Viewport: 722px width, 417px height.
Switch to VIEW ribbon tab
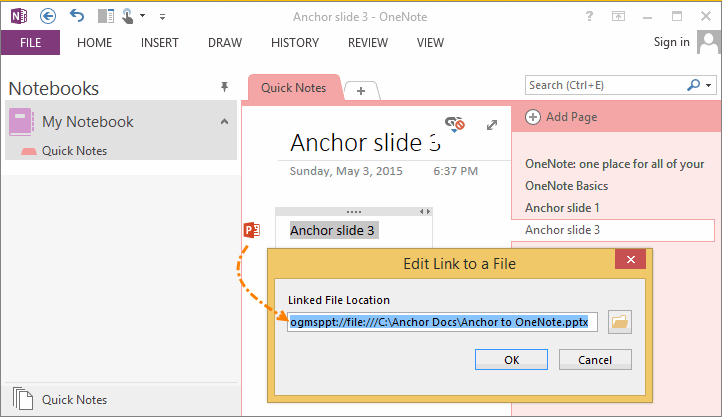click(x=430, y=43)
